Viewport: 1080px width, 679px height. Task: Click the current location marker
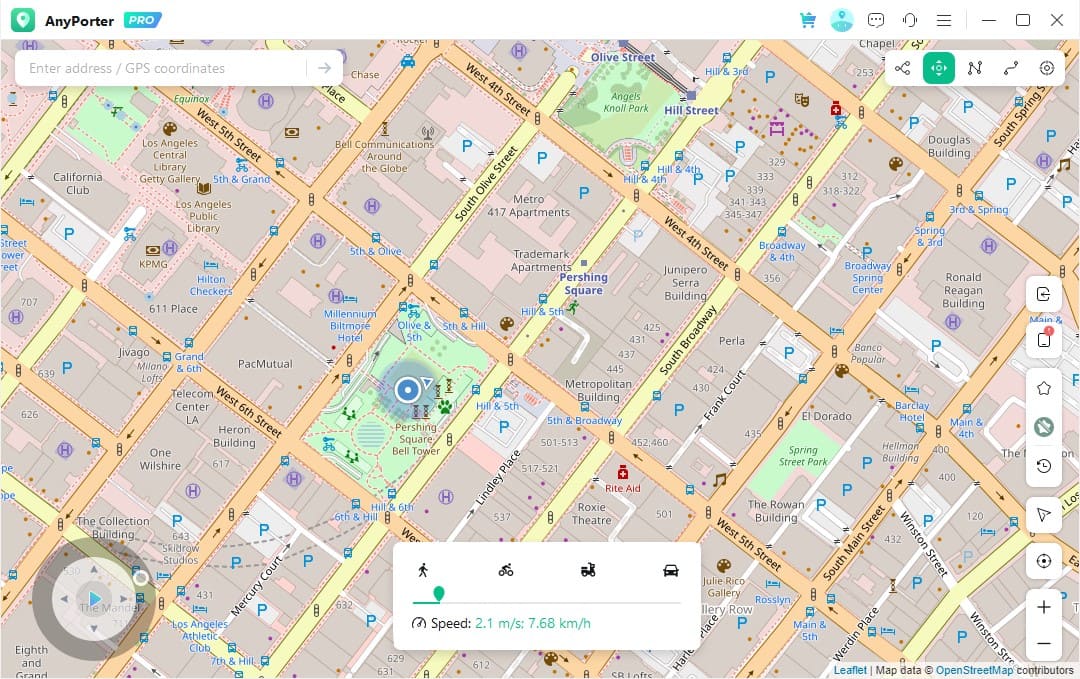pos(408,390)
